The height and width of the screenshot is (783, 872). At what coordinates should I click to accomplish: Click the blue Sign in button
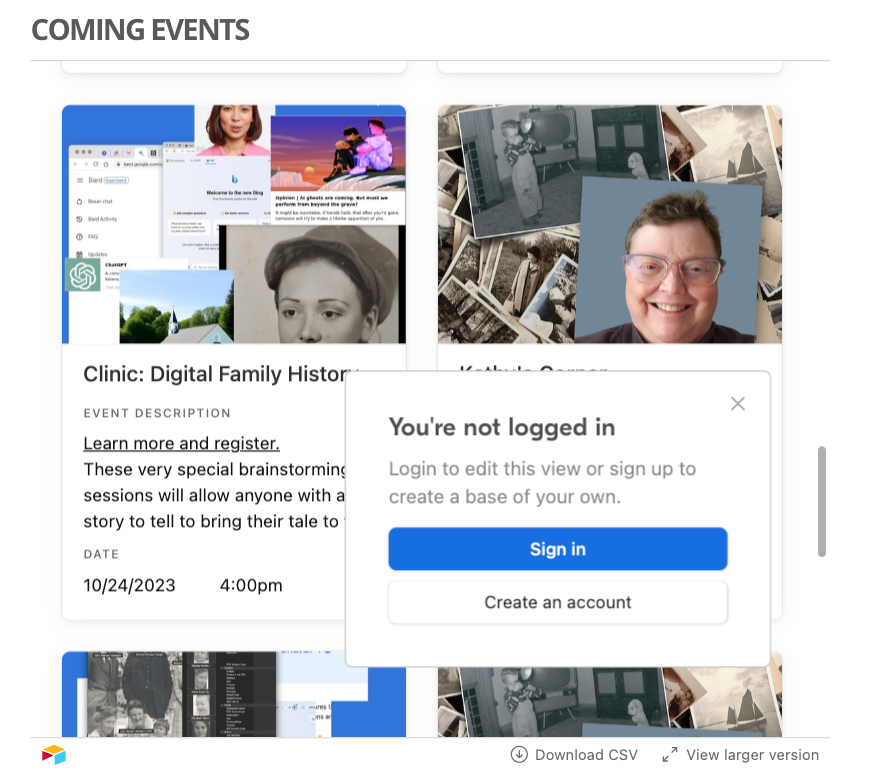[558, 549]
